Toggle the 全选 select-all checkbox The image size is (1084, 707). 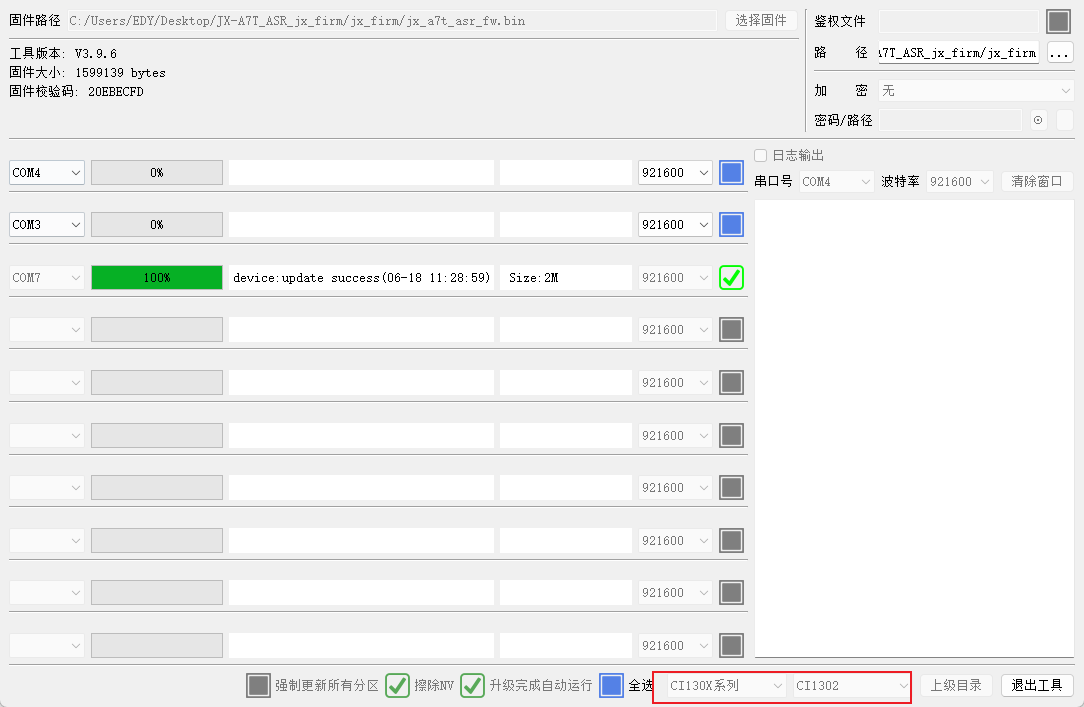612,686
